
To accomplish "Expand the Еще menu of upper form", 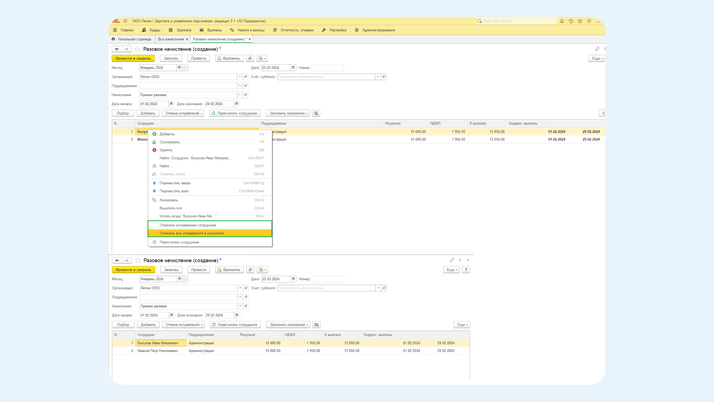I will click(596, 59).
